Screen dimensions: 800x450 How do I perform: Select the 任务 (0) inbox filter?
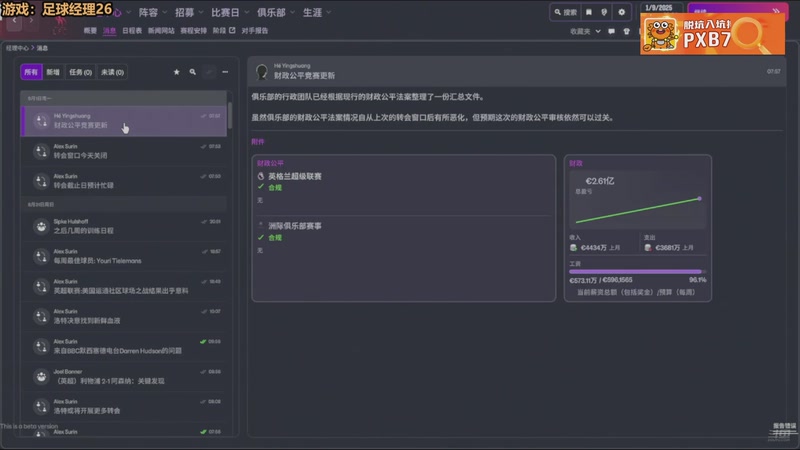click(x=81, y=72)
